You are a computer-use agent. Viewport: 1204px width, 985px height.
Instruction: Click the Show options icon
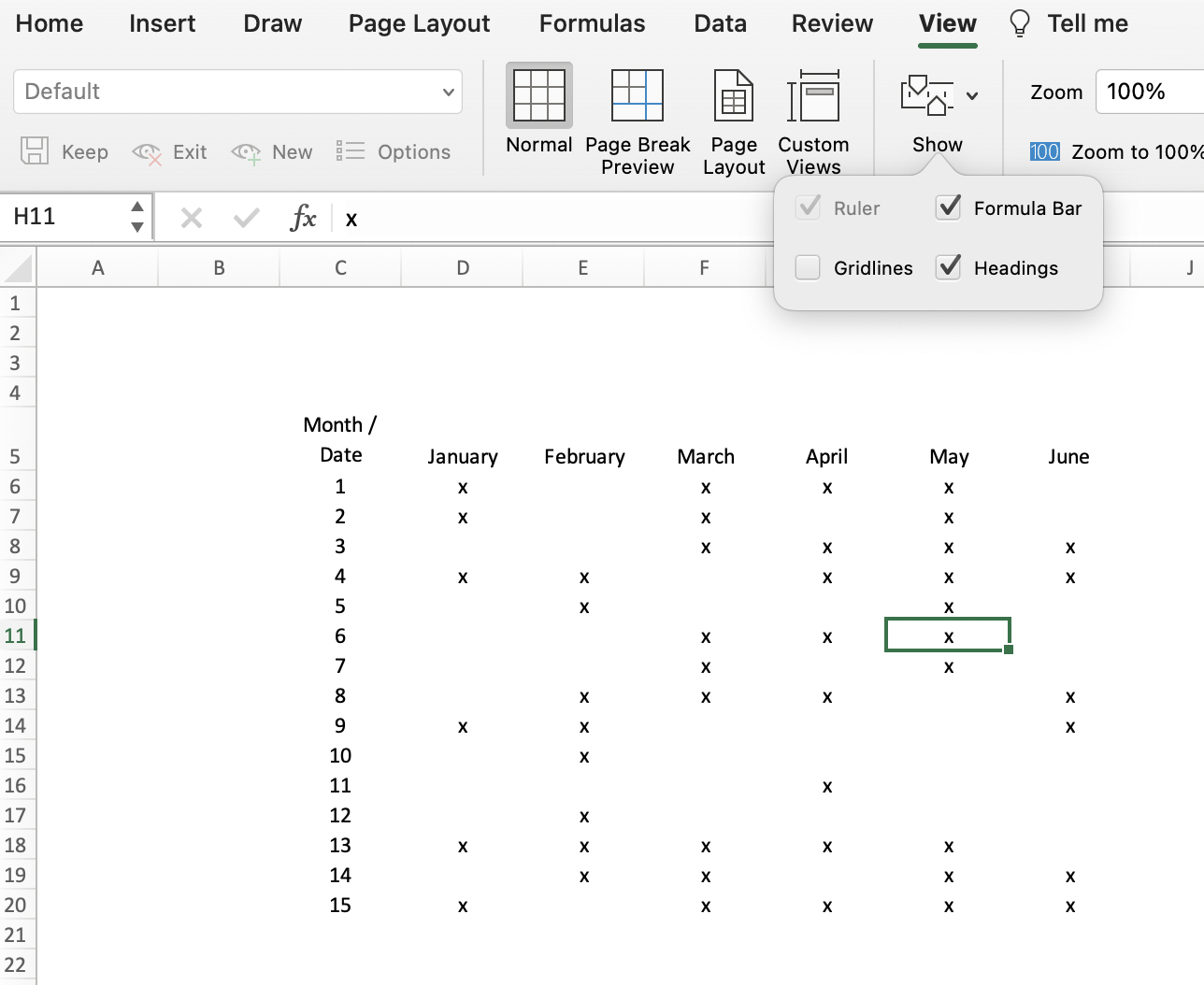926,95
